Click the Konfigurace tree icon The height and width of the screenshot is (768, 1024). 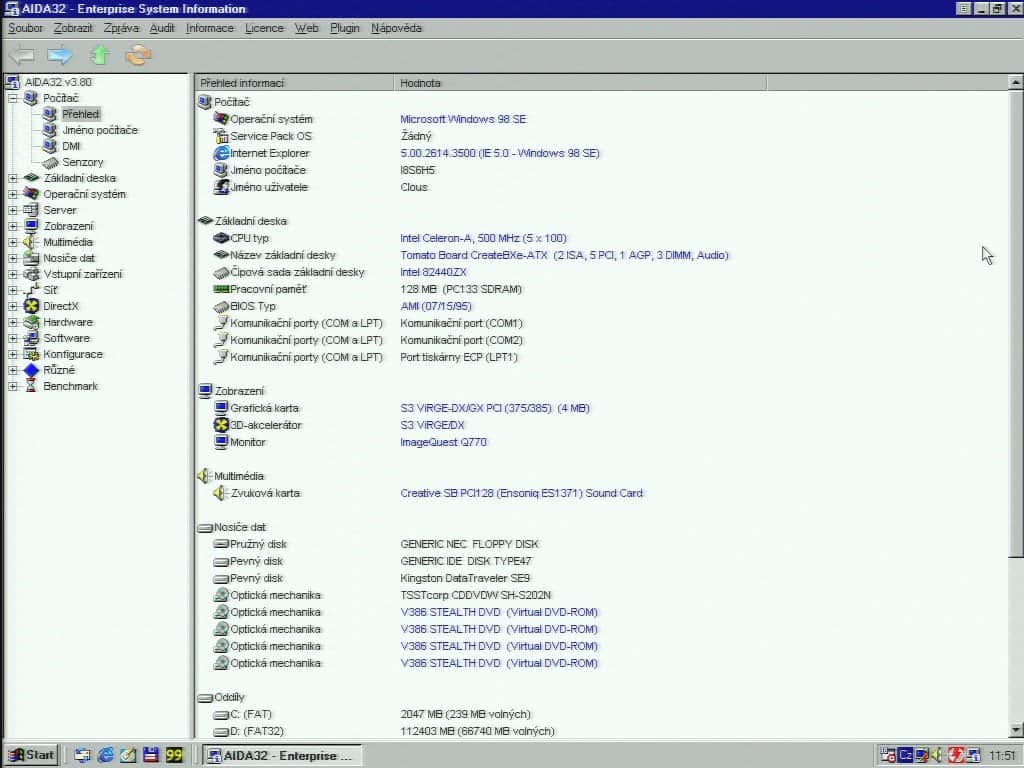coord(31,354)
